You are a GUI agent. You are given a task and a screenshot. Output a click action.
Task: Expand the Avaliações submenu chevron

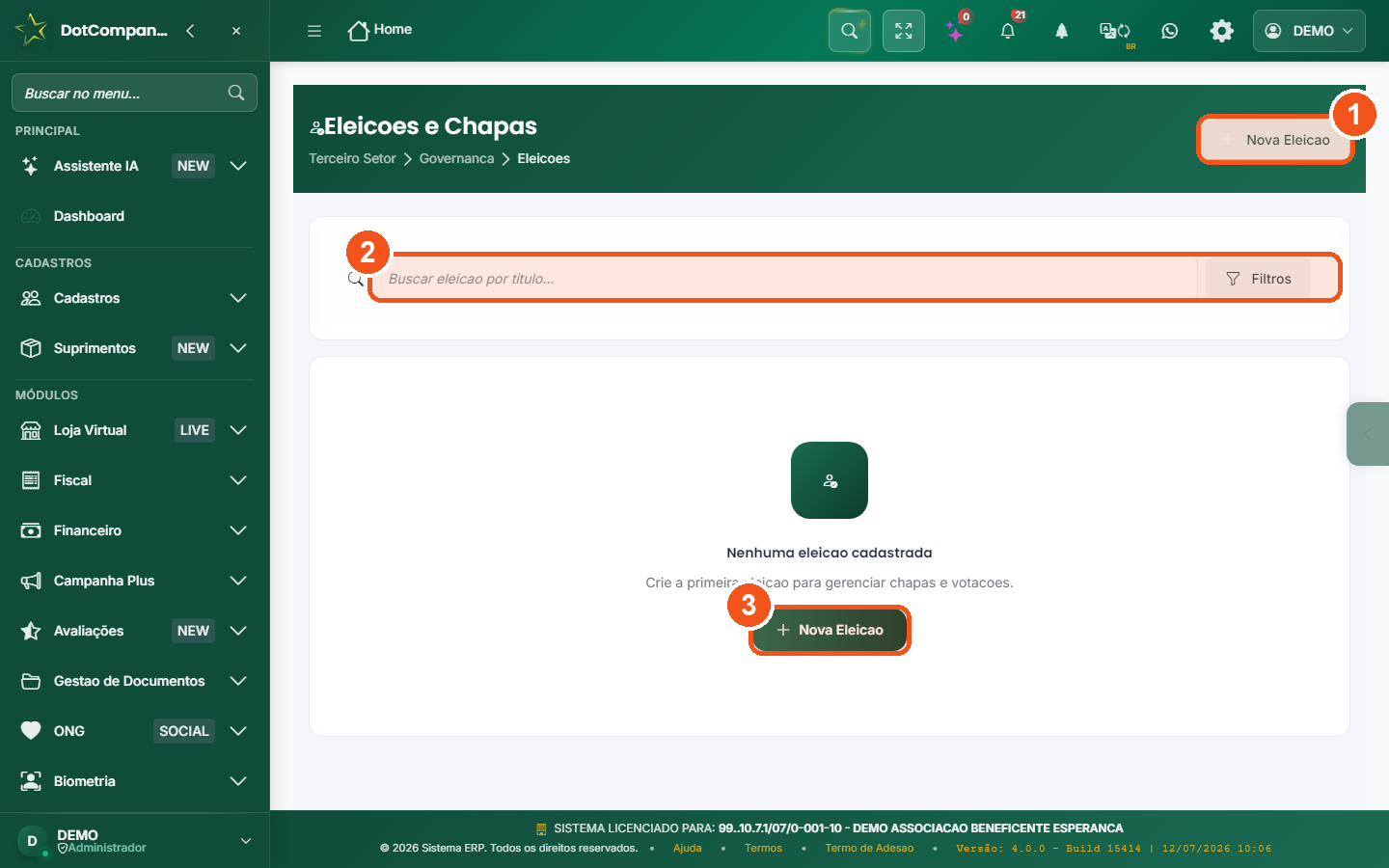(x=238, y=631)
